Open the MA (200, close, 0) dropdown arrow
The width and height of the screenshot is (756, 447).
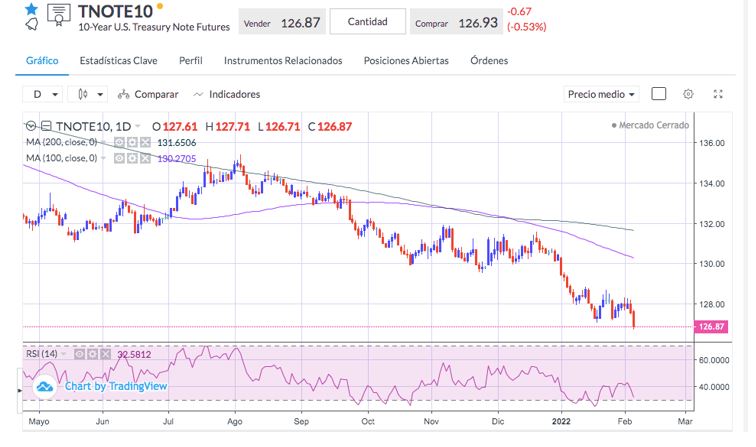tap(103, 142)
